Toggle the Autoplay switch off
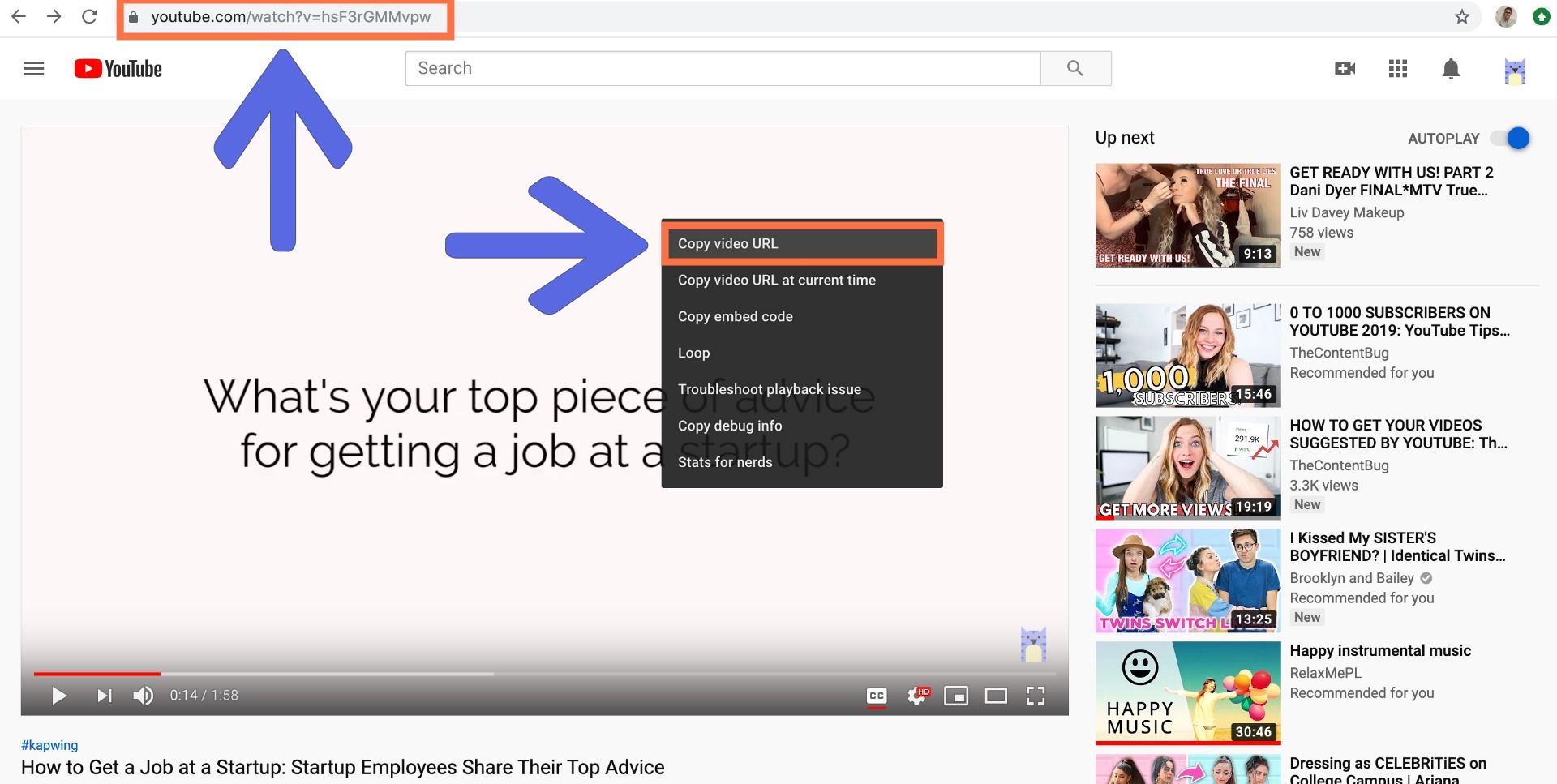The image size is (1557, 784). pos(1512,139)
